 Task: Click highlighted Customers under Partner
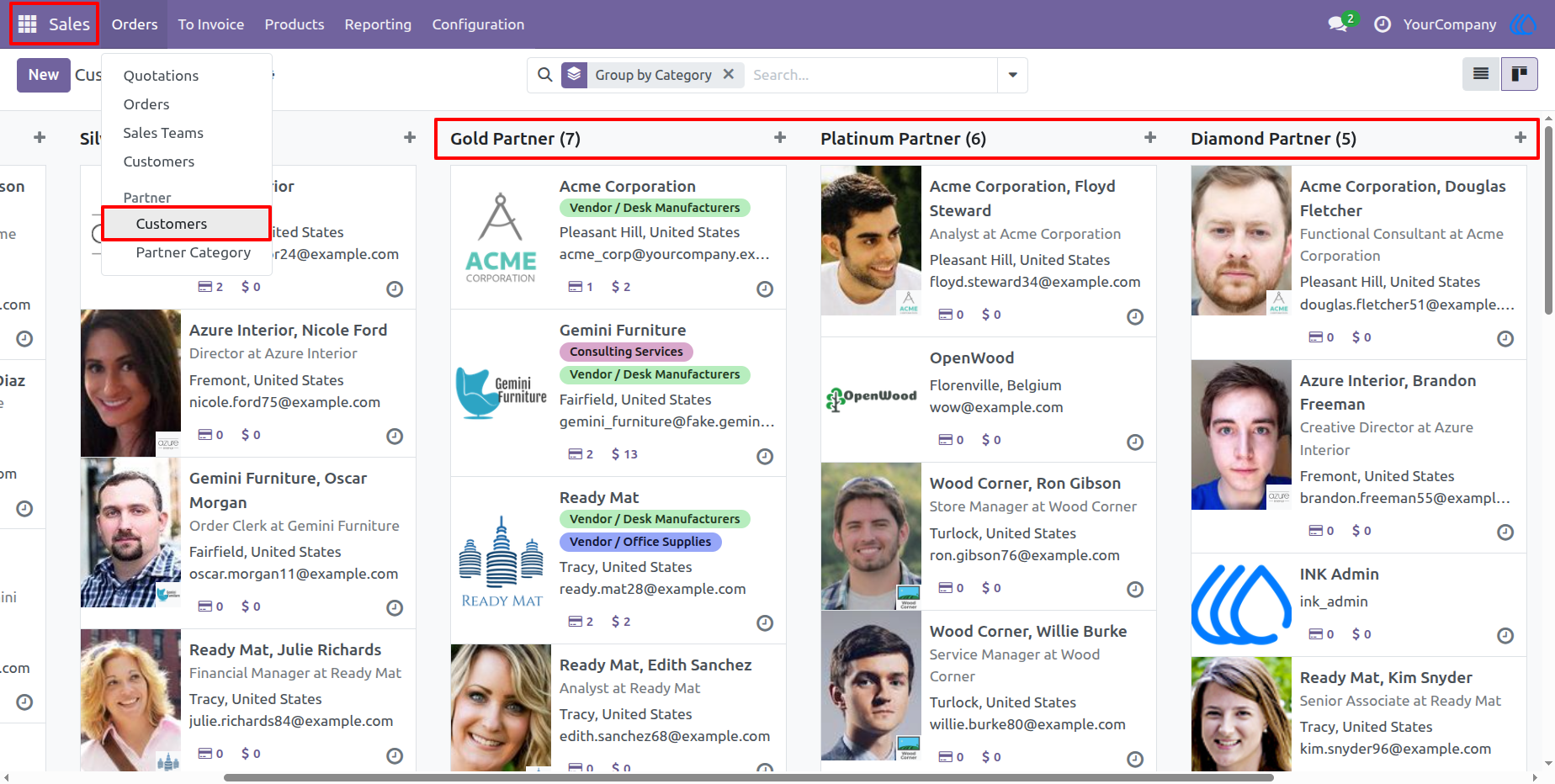tap(187, 224)
